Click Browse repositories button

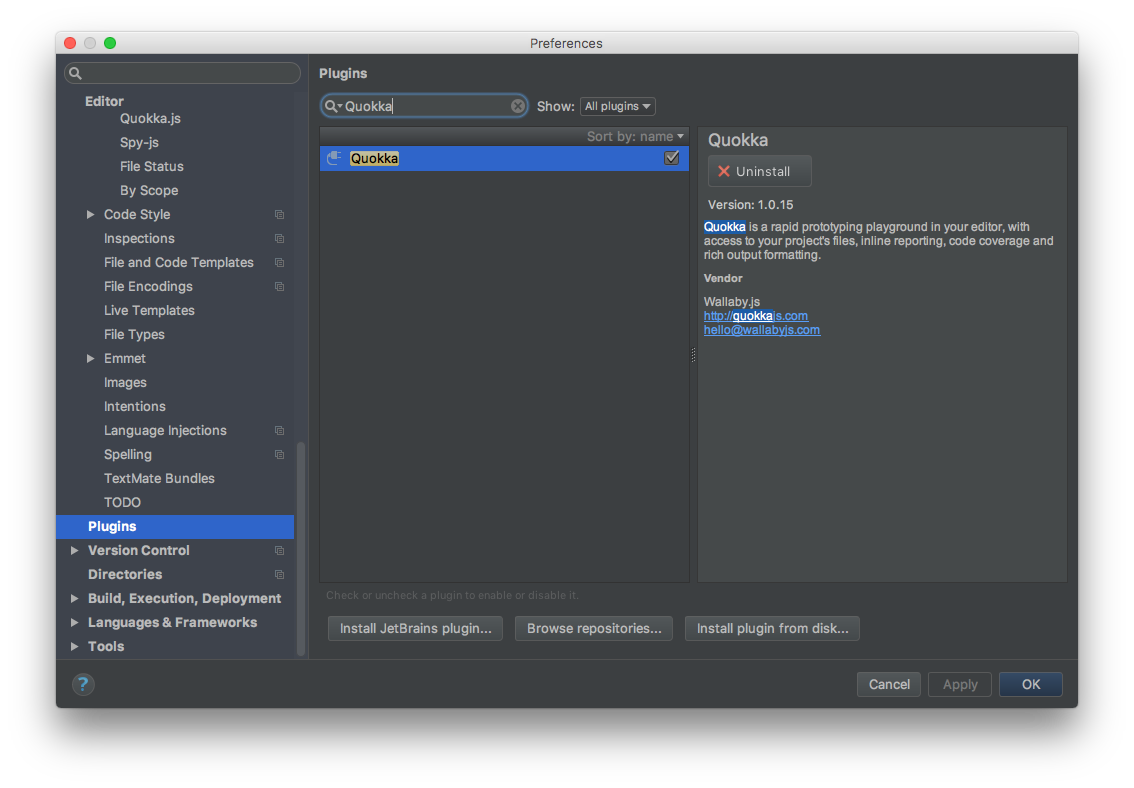click(594, 628)
